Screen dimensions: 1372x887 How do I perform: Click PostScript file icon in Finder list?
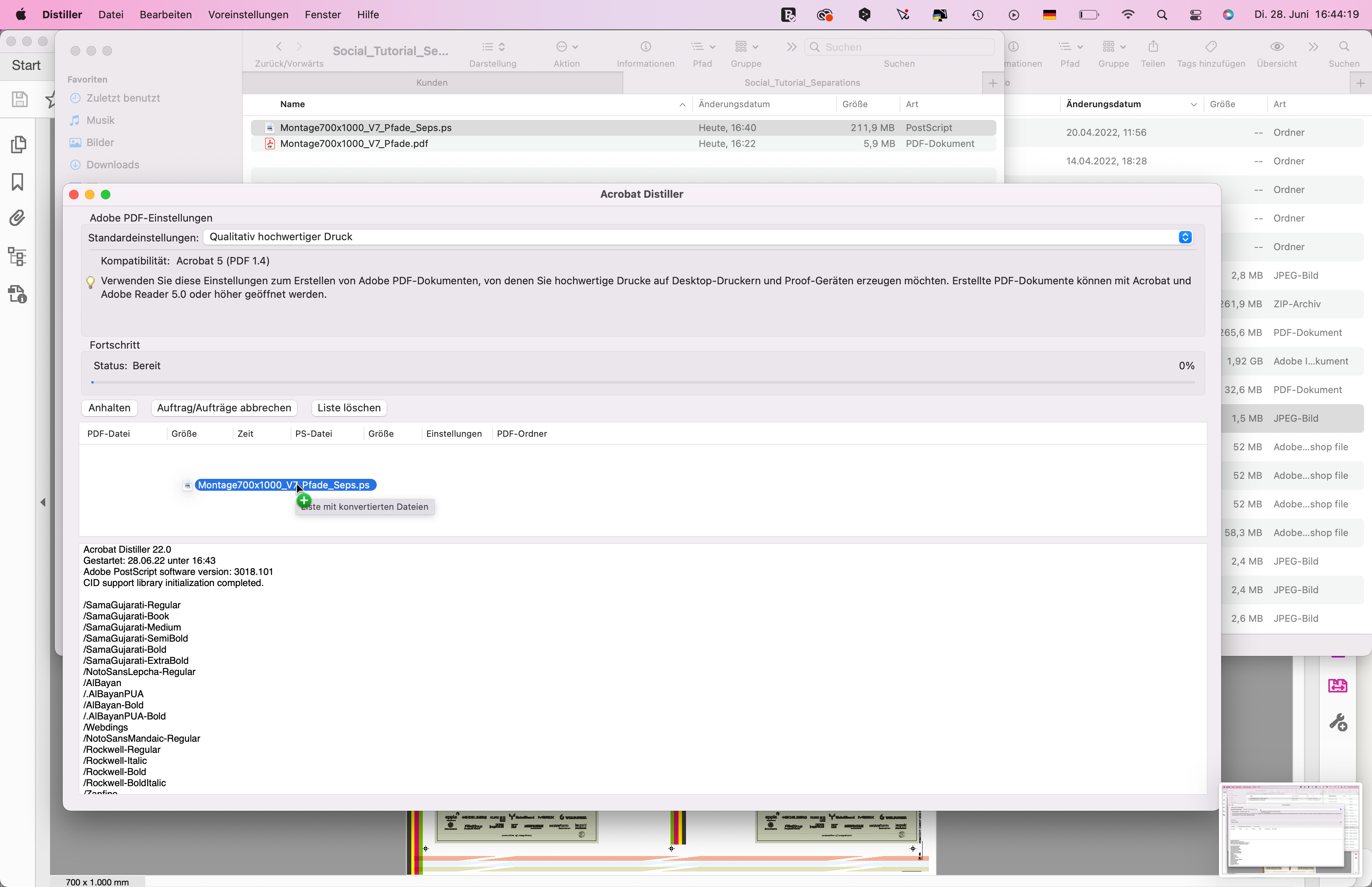click(270, 127)
